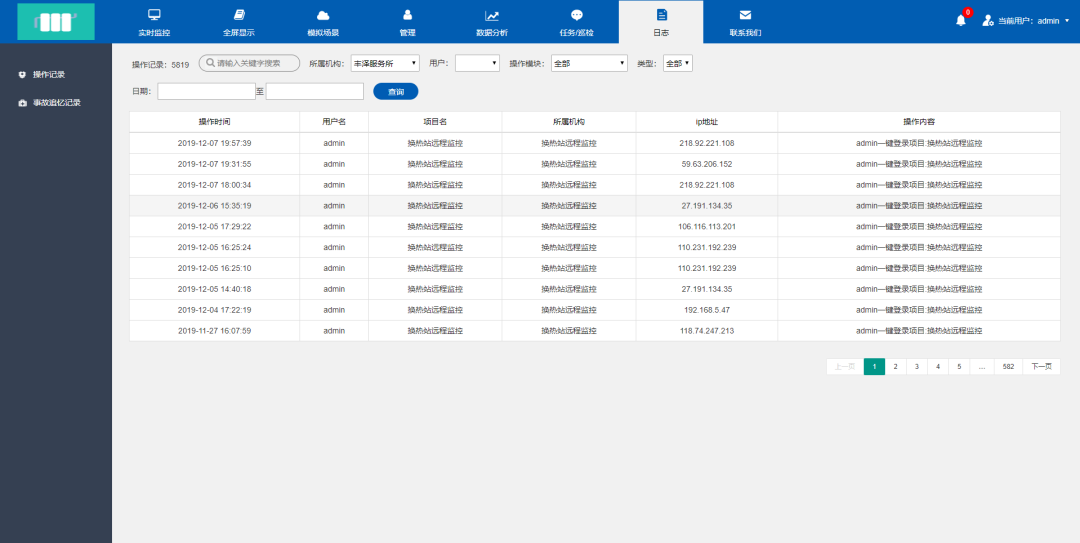Open the 类型 dropdown
The height and width of the screenshot is (543, 1080).
pos(677,63)
